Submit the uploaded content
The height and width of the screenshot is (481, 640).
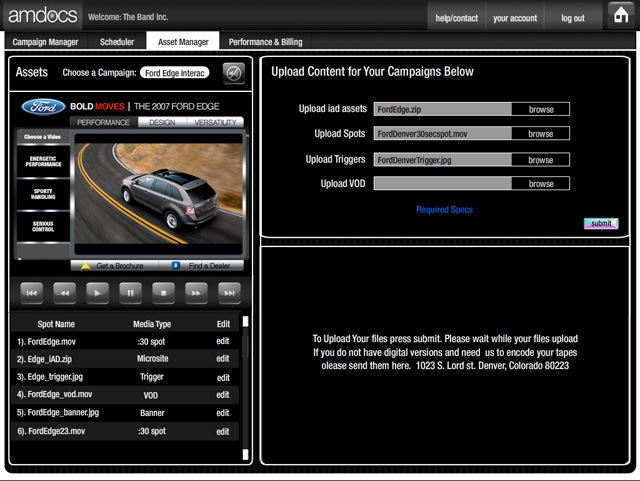point(601,223)
